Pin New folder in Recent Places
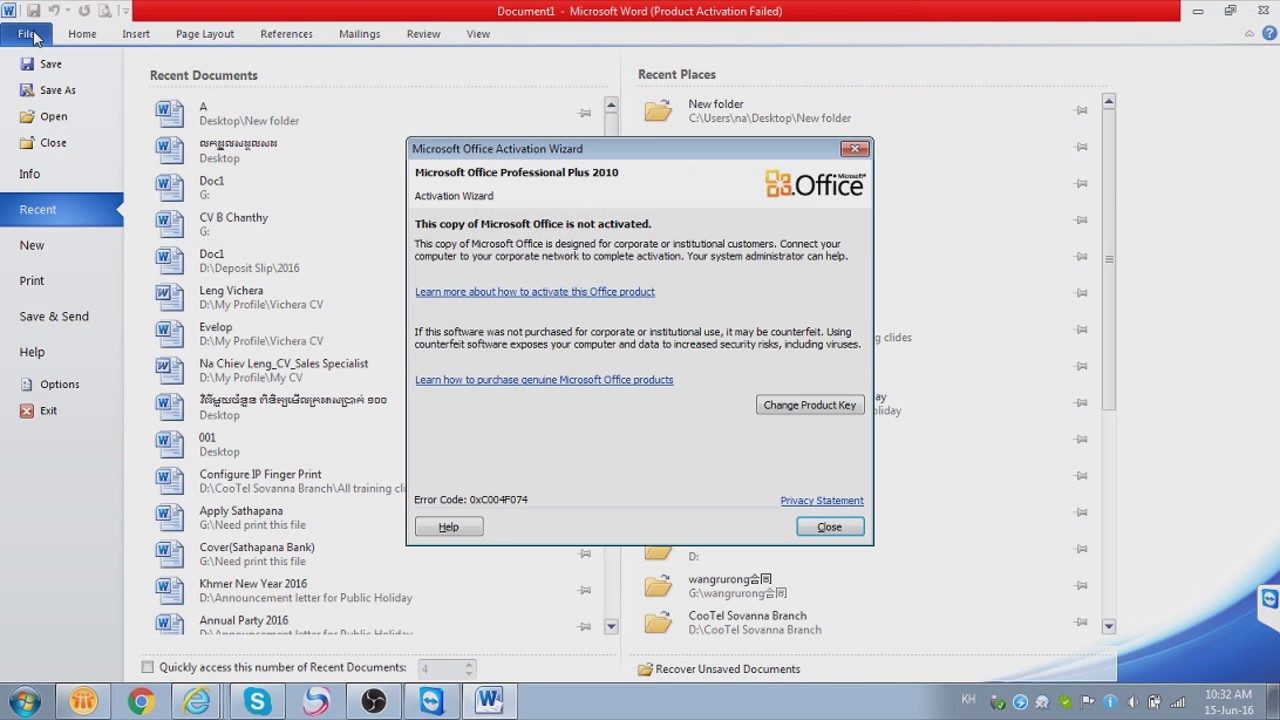 coord(1081,111)
